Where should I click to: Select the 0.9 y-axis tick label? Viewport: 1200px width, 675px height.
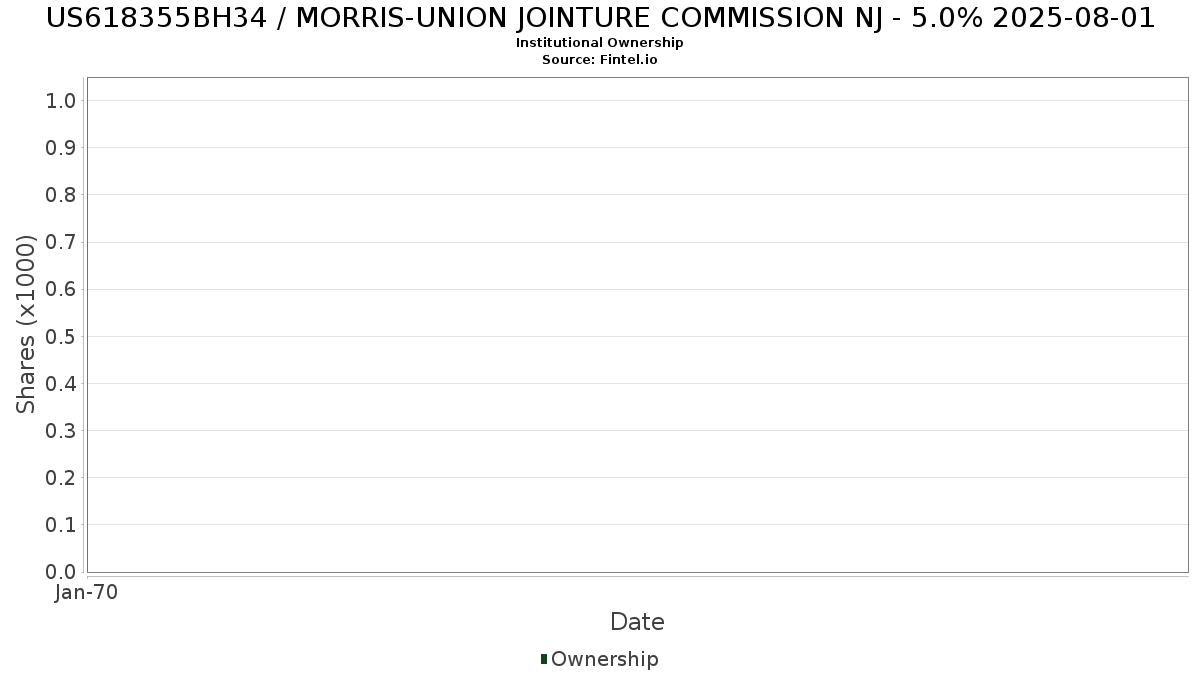tap(60, 147)
